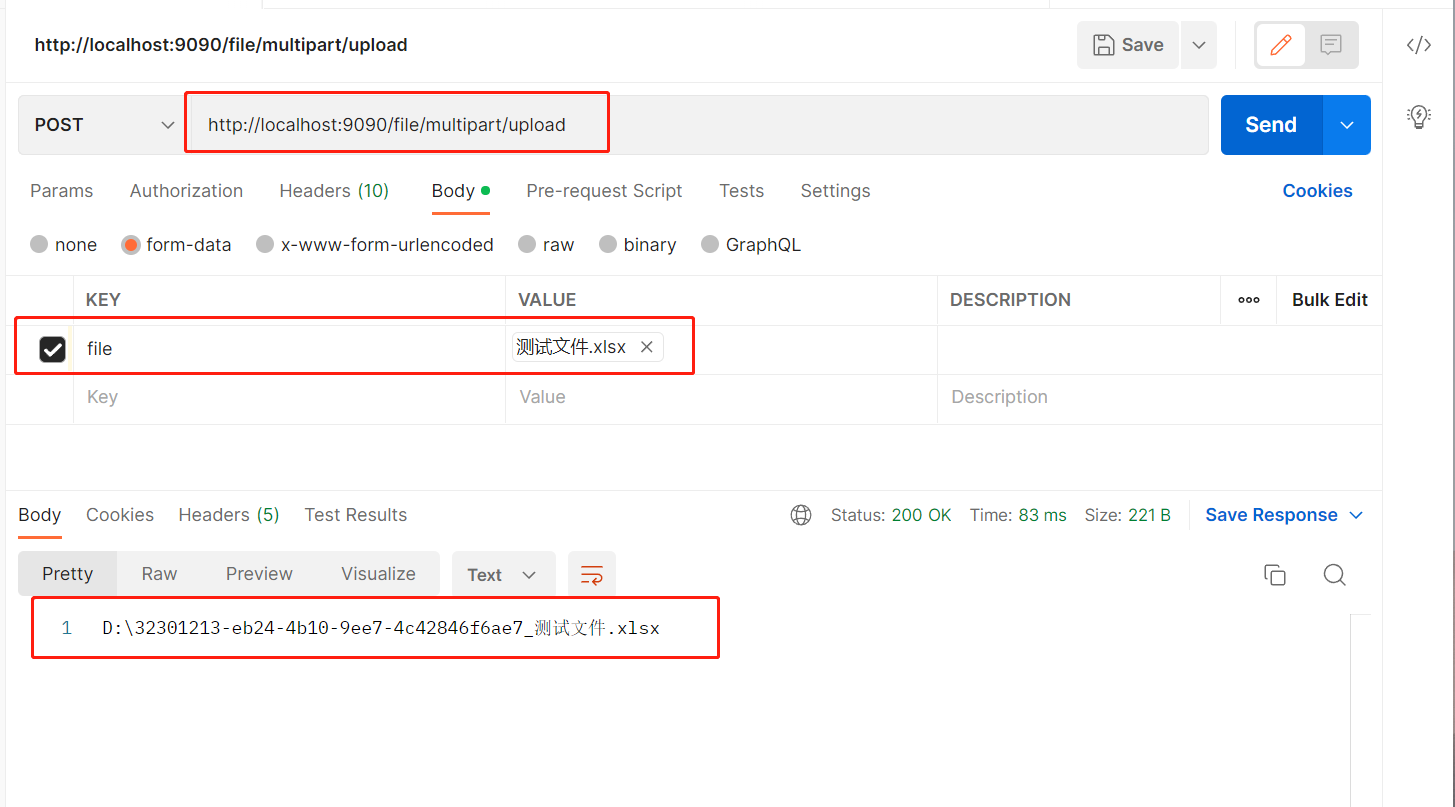Click the DESCRIPTION column header
The width and height of the screenshot is (1455, 807).
coord(1010,300)
